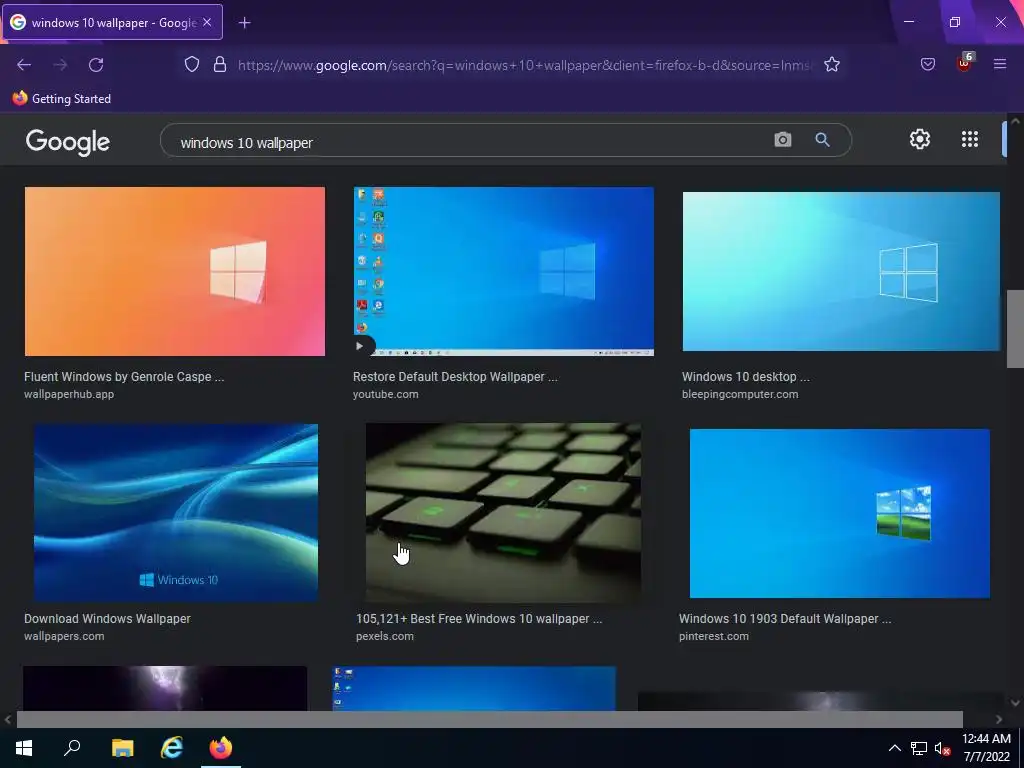Click the scroll up arrow of vertical scrollbar
Image resolution: width=1024 pixels, height=768 pixels.
coord(1015,121)
